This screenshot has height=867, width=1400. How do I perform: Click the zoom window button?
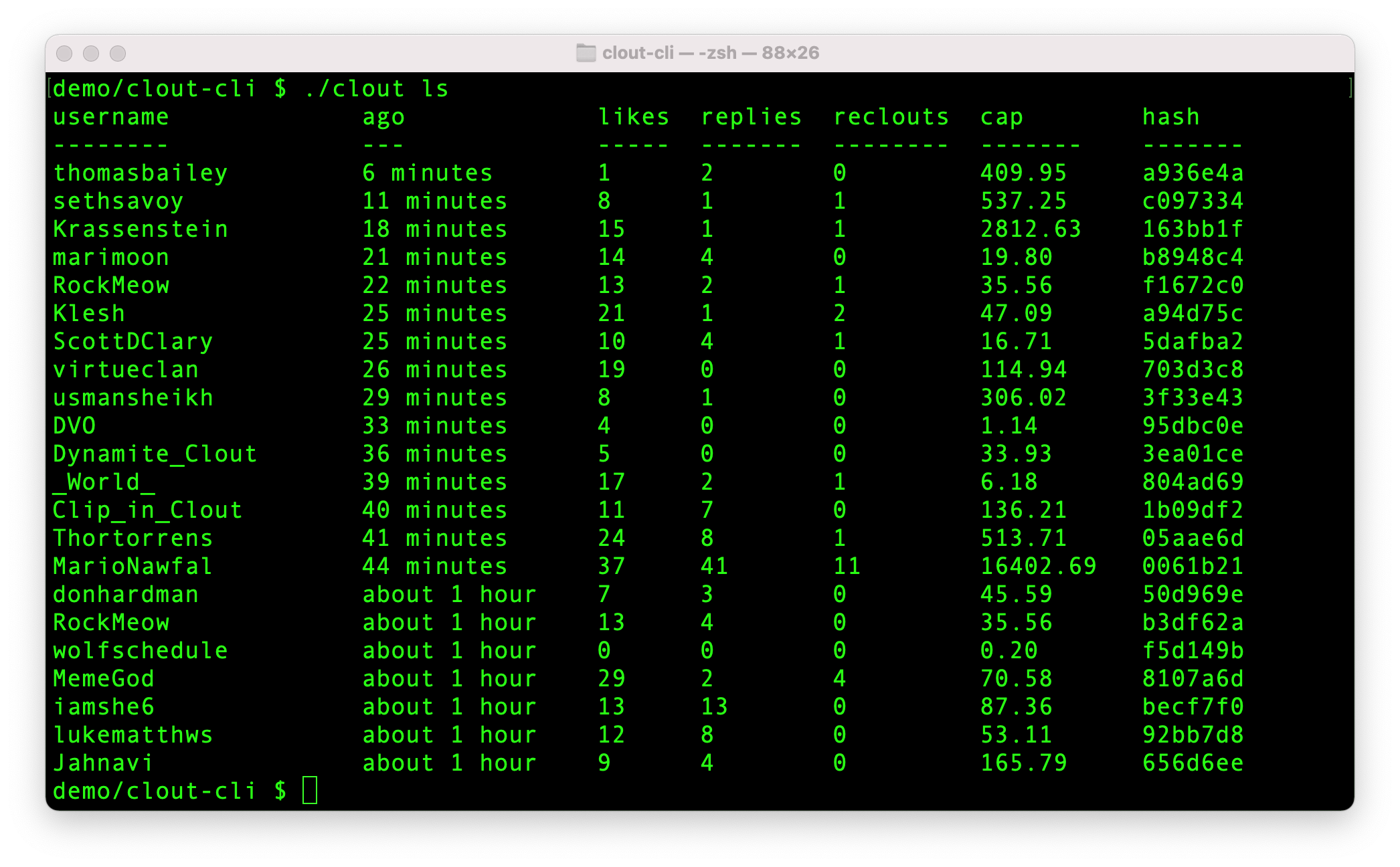118,54
